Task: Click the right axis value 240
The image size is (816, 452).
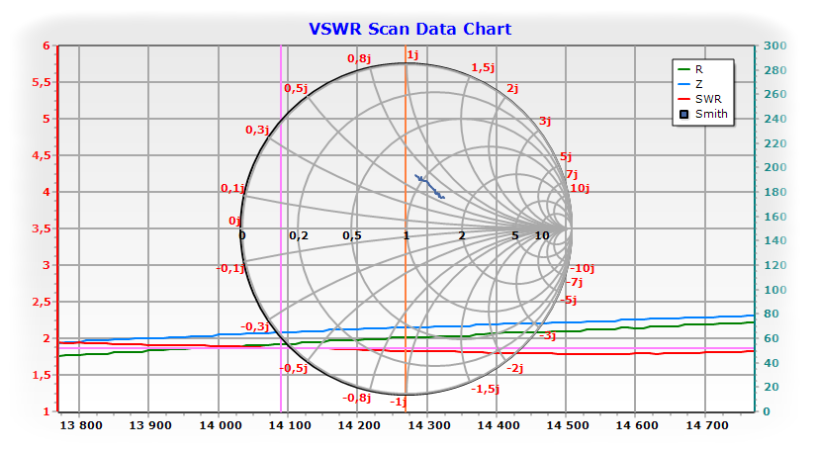Action: coord(775,119)
